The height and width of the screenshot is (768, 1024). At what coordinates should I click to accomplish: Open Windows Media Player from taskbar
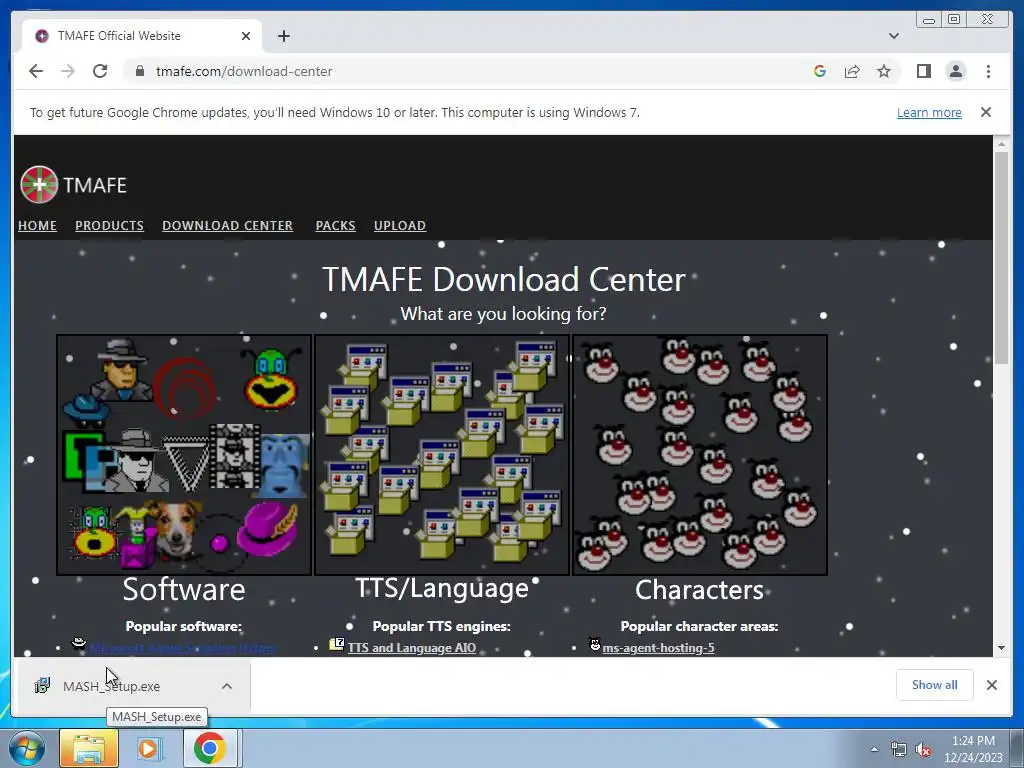[149, 749]
